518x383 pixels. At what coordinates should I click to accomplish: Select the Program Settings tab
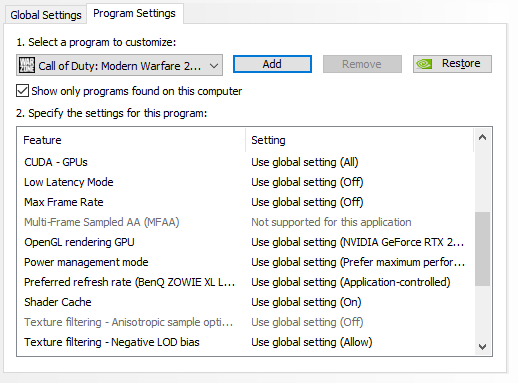coord(134,13)
